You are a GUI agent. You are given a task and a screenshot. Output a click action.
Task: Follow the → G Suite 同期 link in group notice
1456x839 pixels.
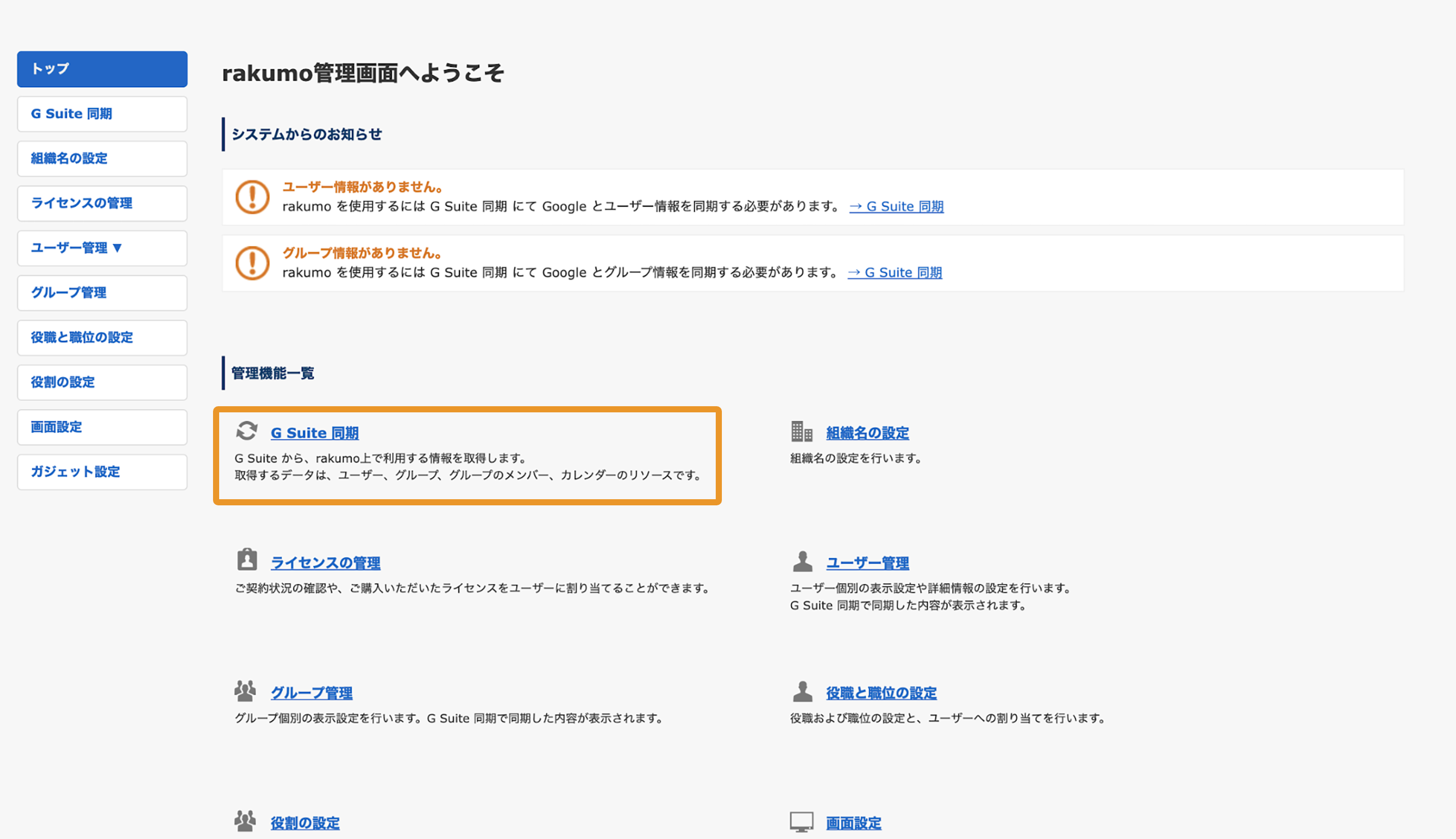[x=895, y=272]
